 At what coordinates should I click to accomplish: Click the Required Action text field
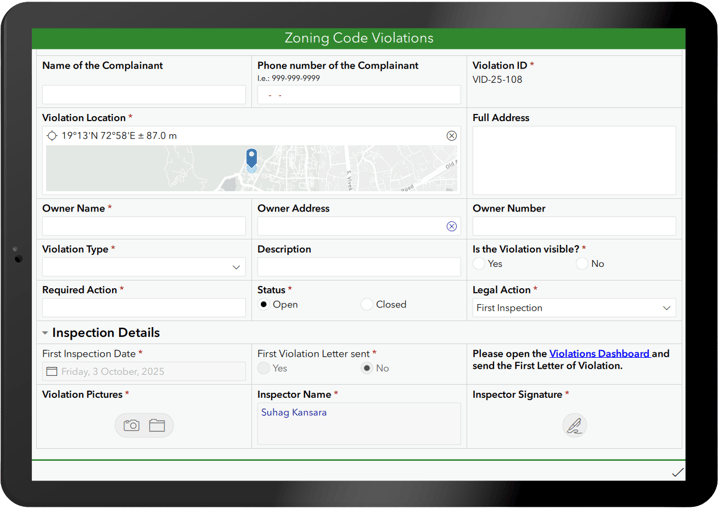coord(143,308)
